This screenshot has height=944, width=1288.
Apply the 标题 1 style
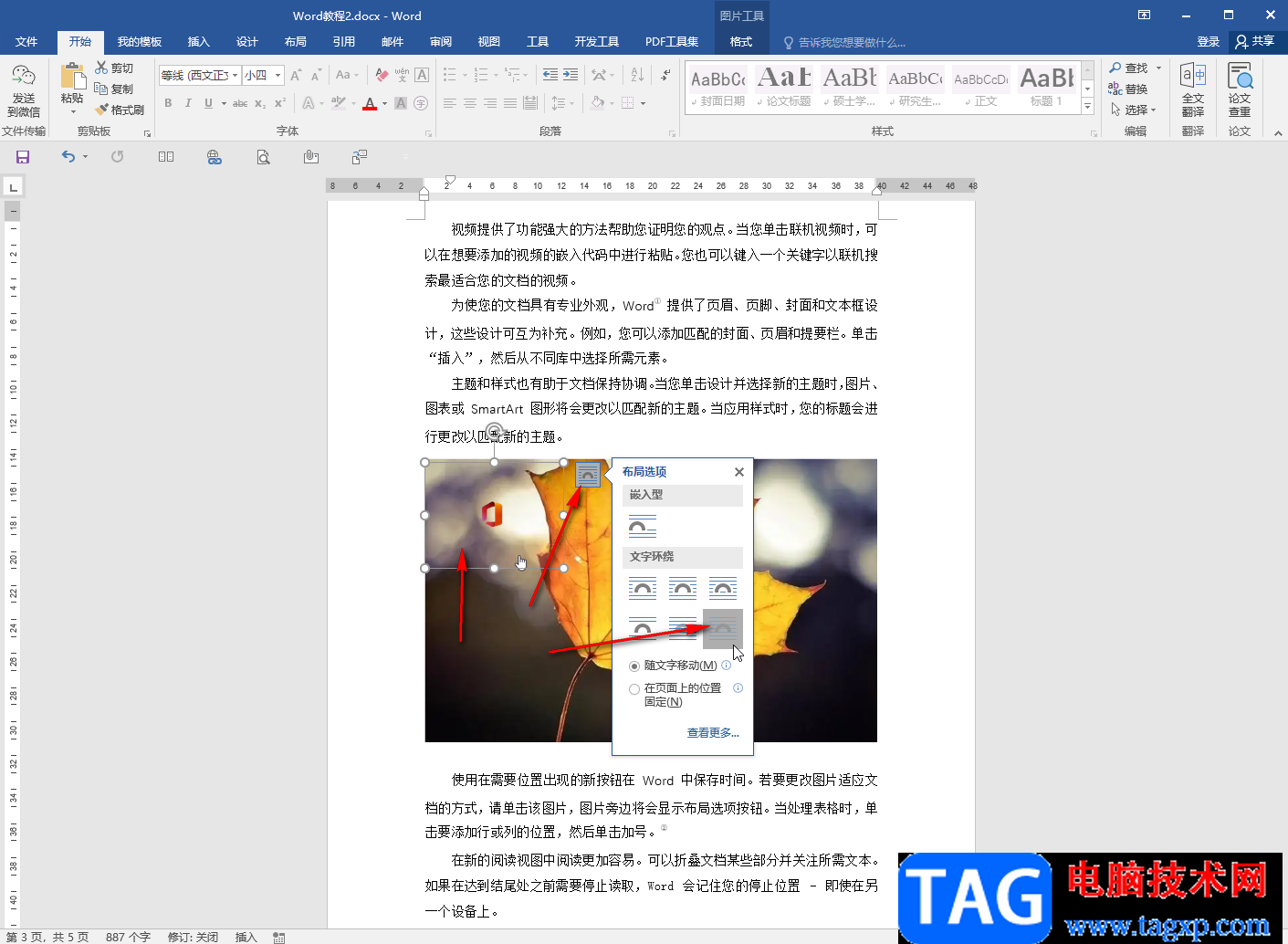1046,88
